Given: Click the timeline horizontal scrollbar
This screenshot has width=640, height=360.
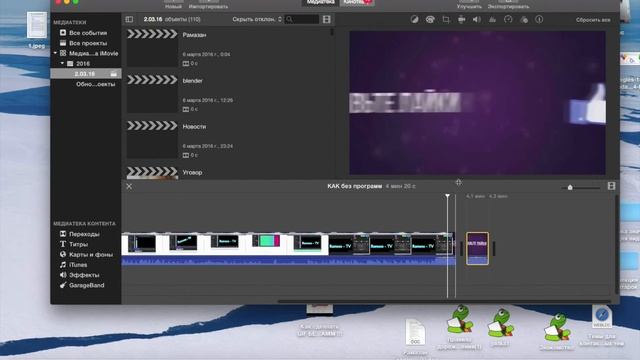Looking at the screenshot, I should [x=444, y=302].
